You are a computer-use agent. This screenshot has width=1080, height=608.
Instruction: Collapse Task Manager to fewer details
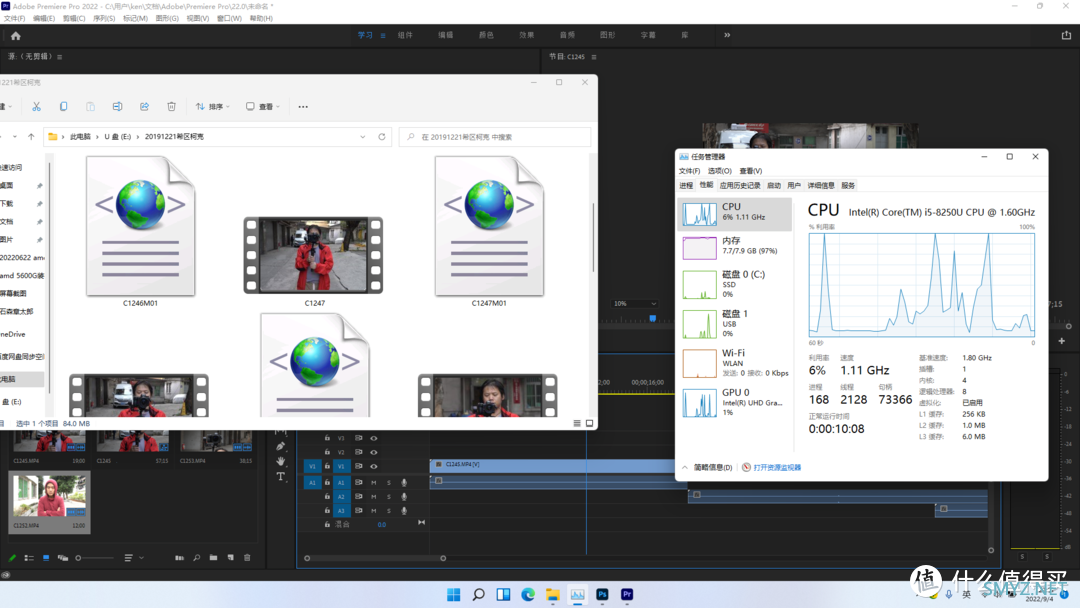coord(707,468)
